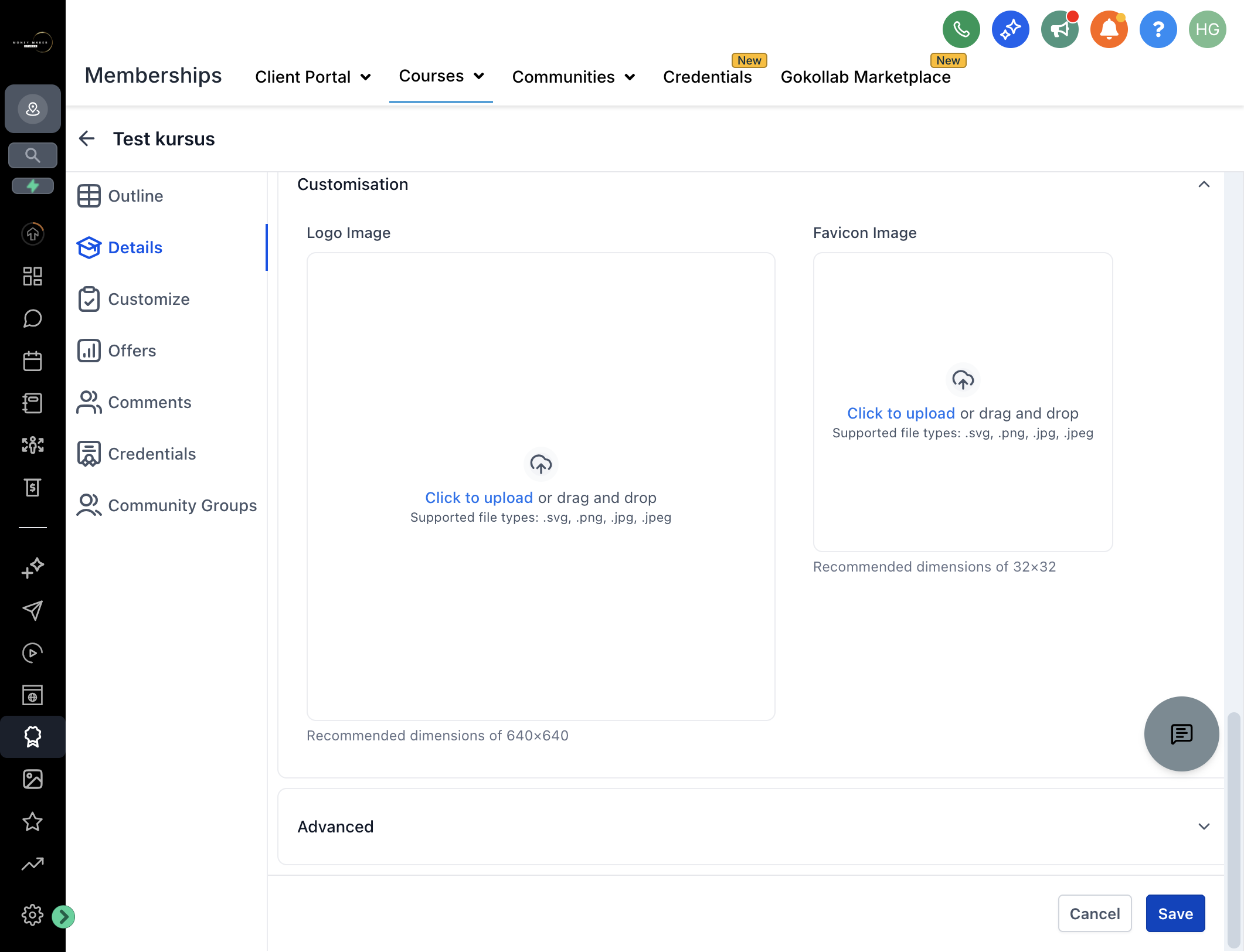Open the chat bubble conversations sidebar icon
Image resolution: width=1244 pixels, height=952 pixels.
[x=33, y=318]
